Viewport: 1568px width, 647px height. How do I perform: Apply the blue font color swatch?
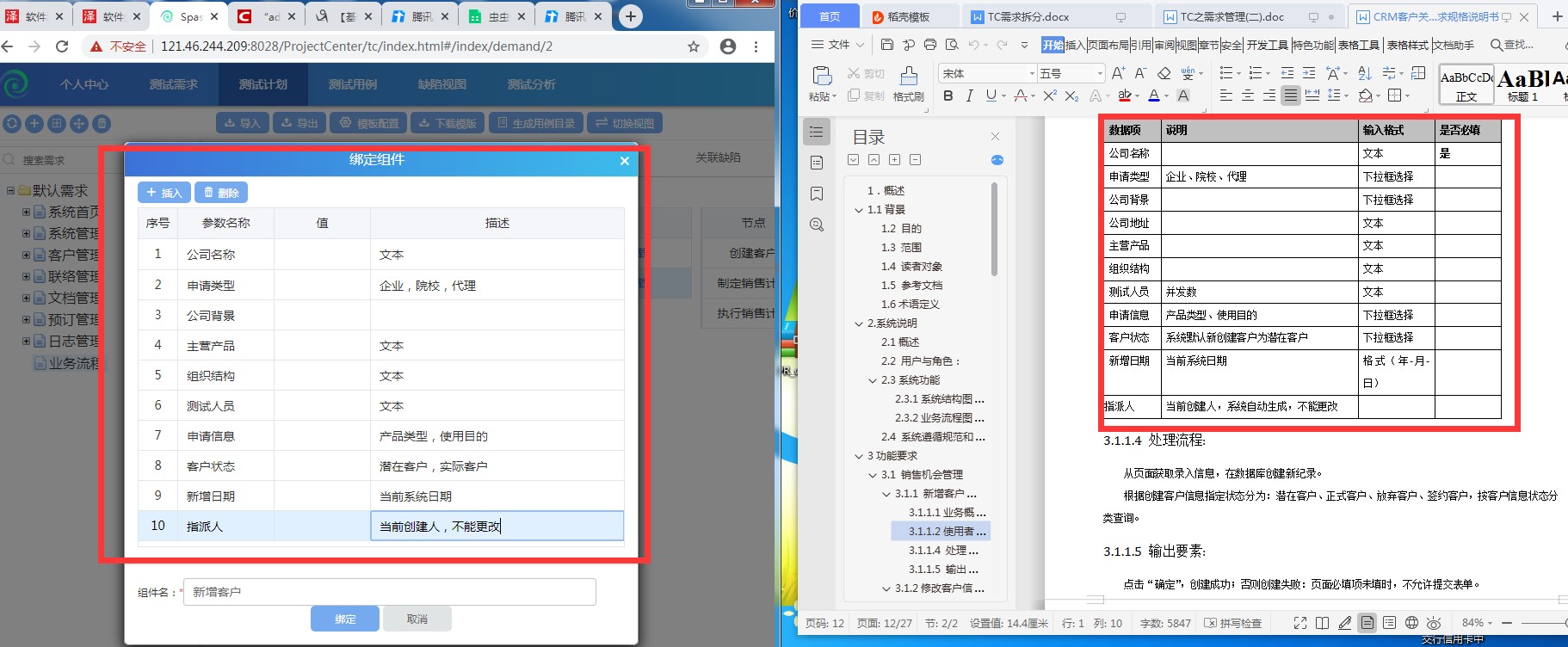click(1154, 96)
